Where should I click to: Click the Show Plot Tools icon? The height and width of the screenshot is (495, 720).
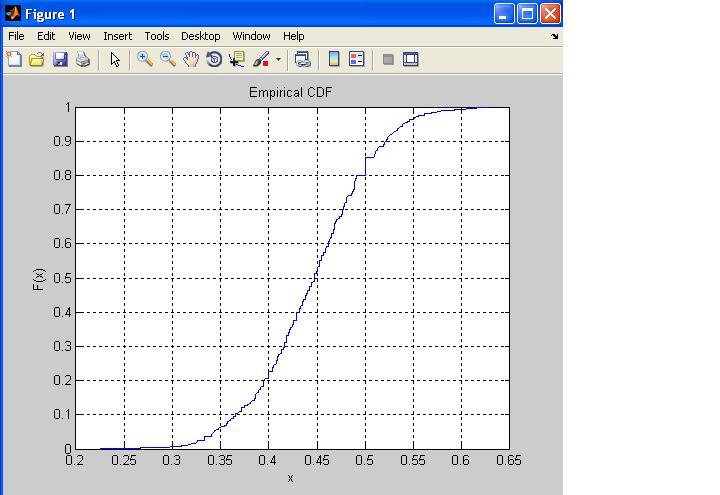[x=411, y=59]
